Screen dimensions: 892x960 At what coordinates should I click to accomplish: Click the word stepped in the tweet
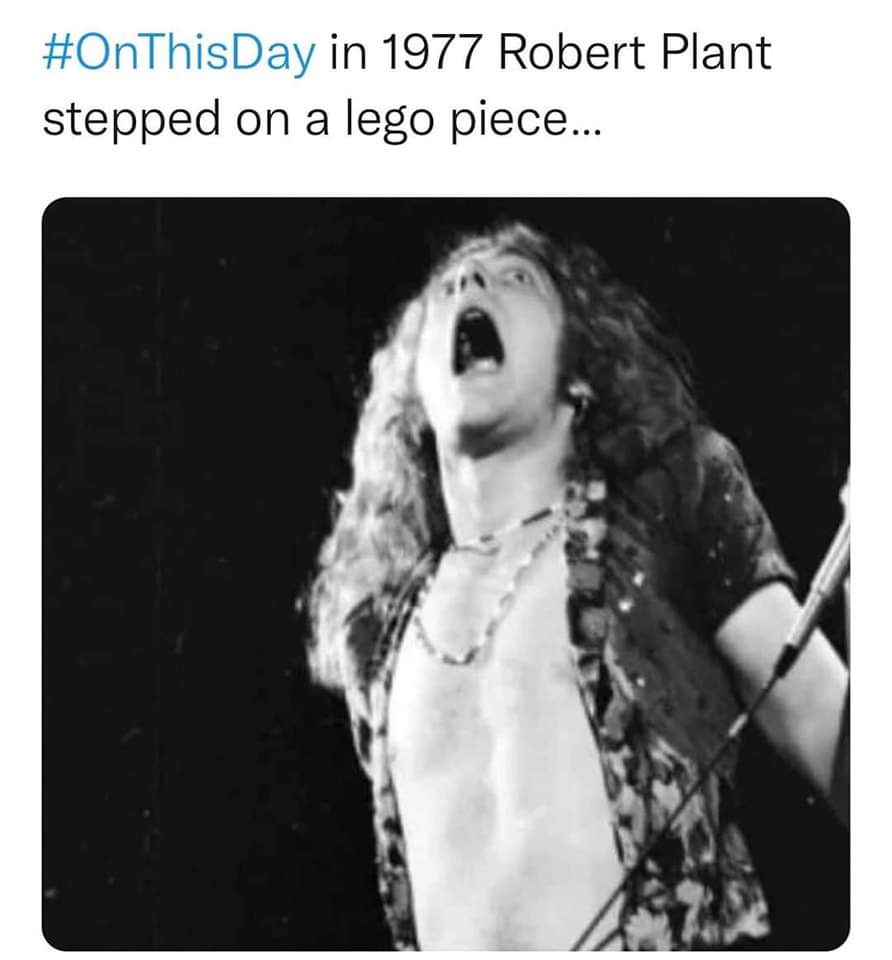click(x=122, y=119)
